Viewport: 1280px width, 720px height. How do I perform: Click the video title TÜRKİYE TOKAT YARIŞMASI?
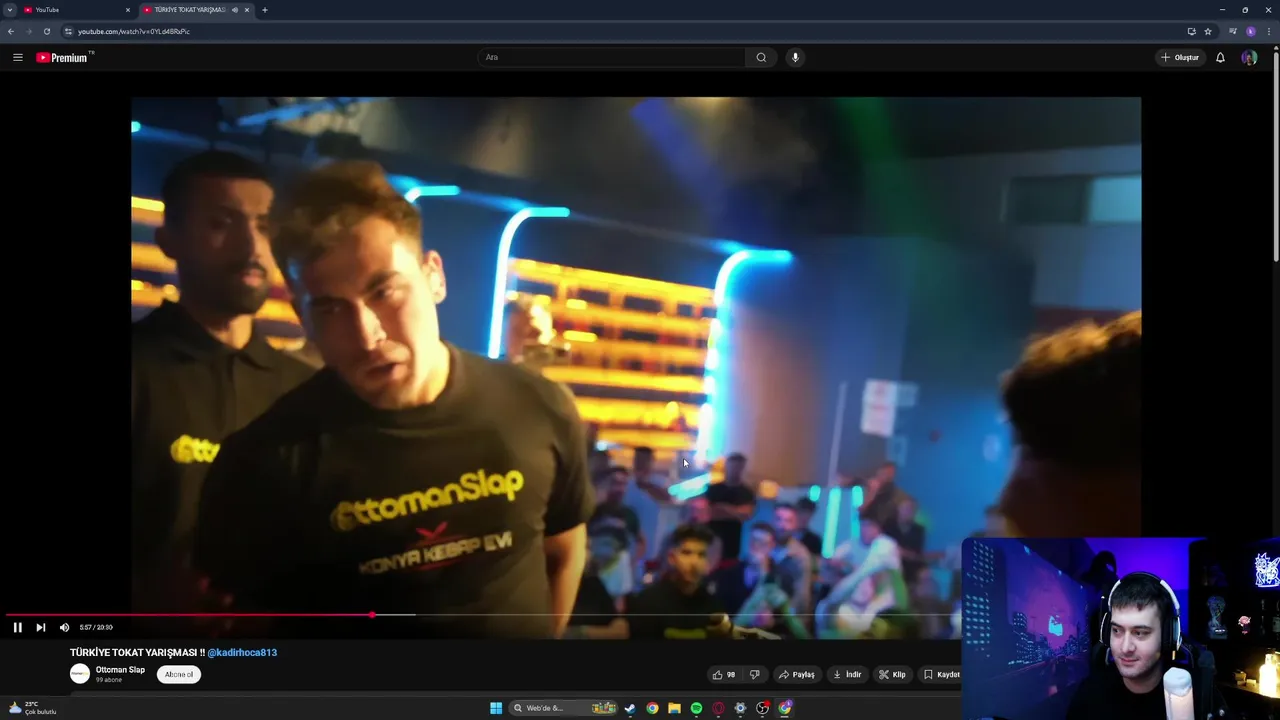(137, 652)
